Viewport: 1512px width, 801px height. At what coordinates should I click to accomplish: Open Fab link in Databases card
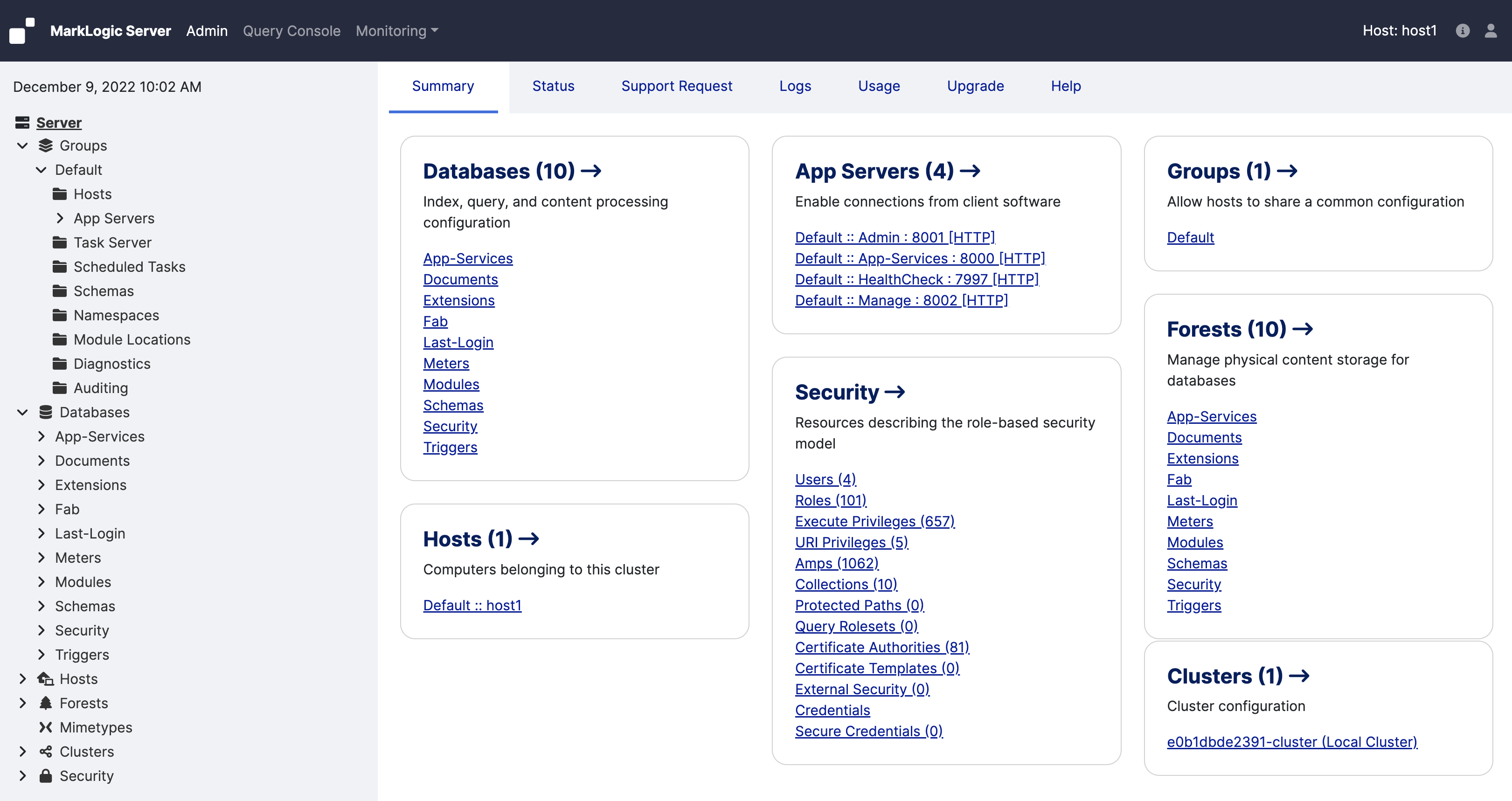tap(436, 321)
